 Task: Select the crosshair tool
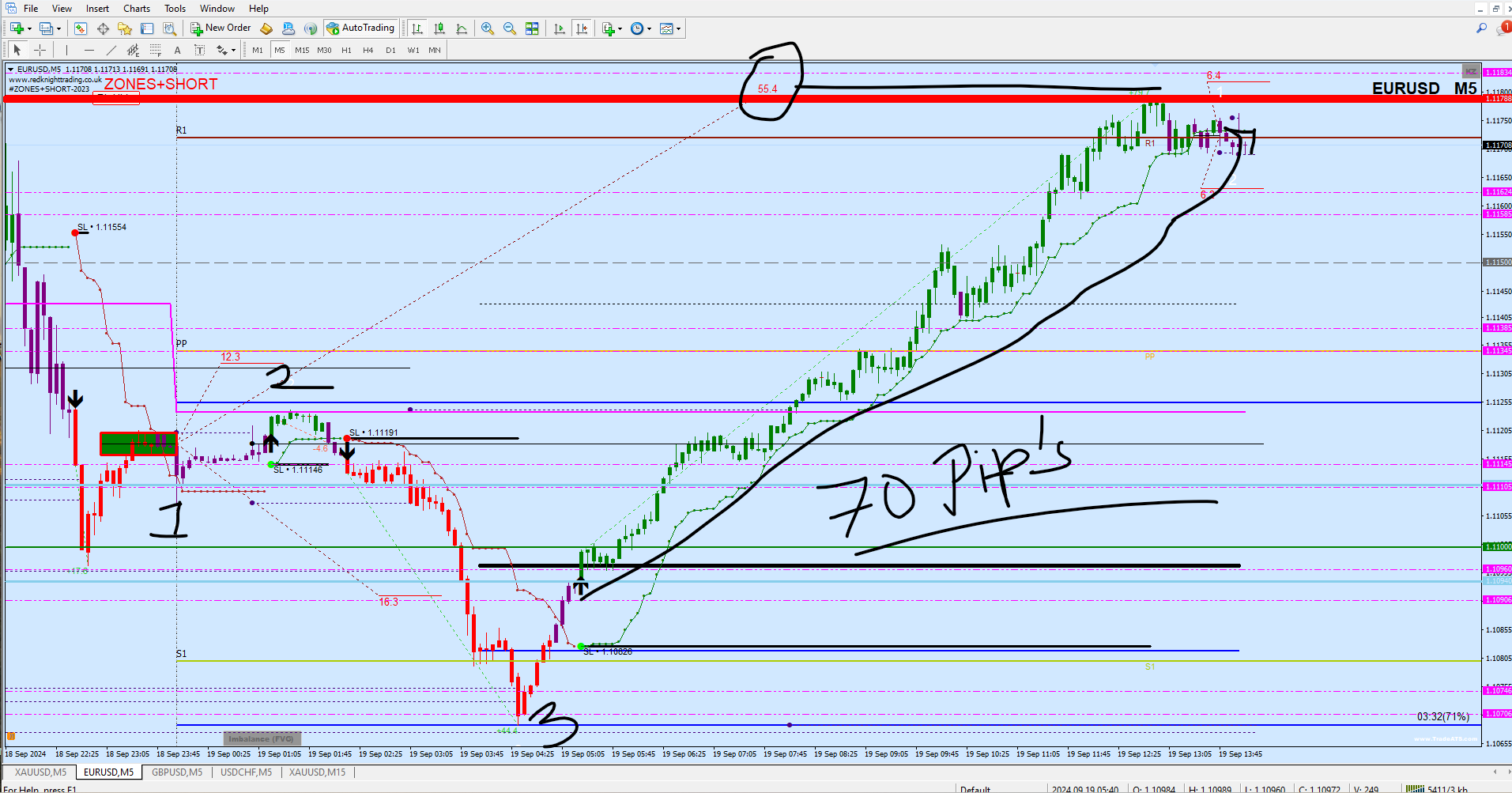point(40,50)
